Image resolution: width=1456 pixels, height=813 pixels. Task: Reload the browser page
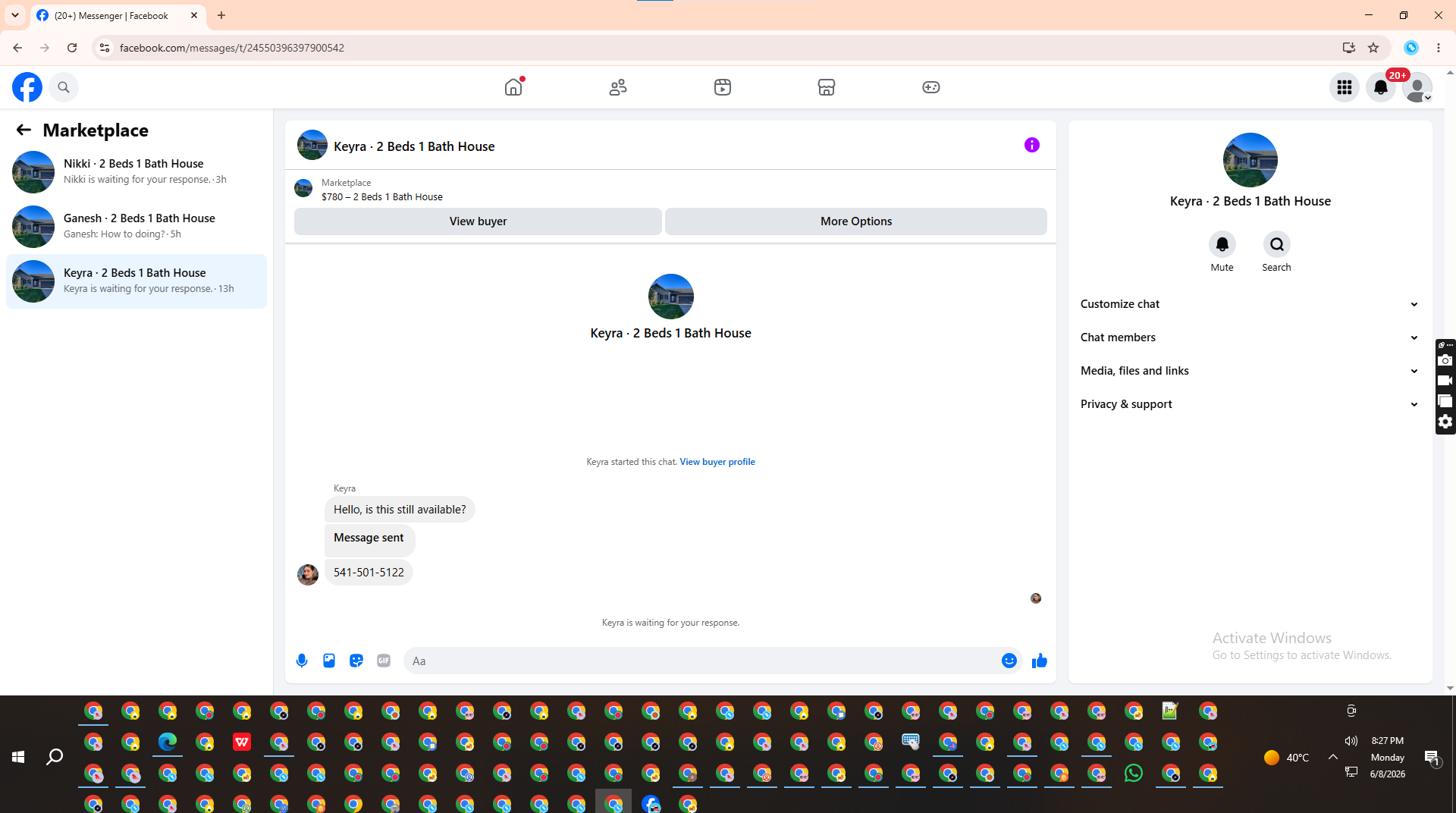click(72, 48)
